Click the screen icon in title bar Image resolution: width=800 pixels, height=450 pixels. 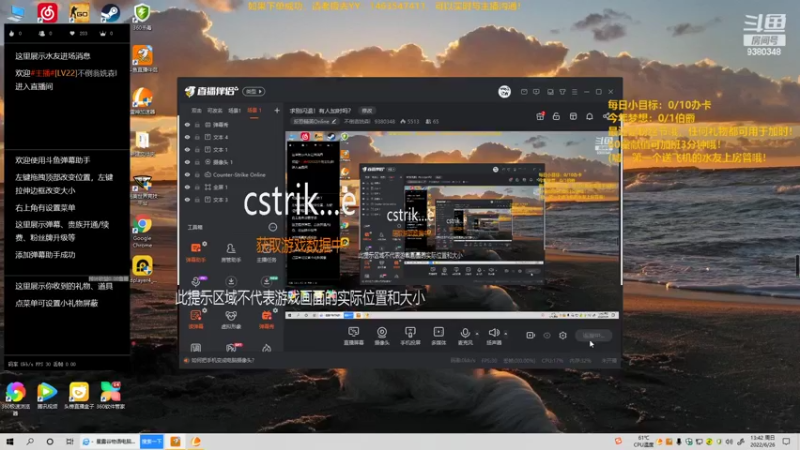coord(550,92)
